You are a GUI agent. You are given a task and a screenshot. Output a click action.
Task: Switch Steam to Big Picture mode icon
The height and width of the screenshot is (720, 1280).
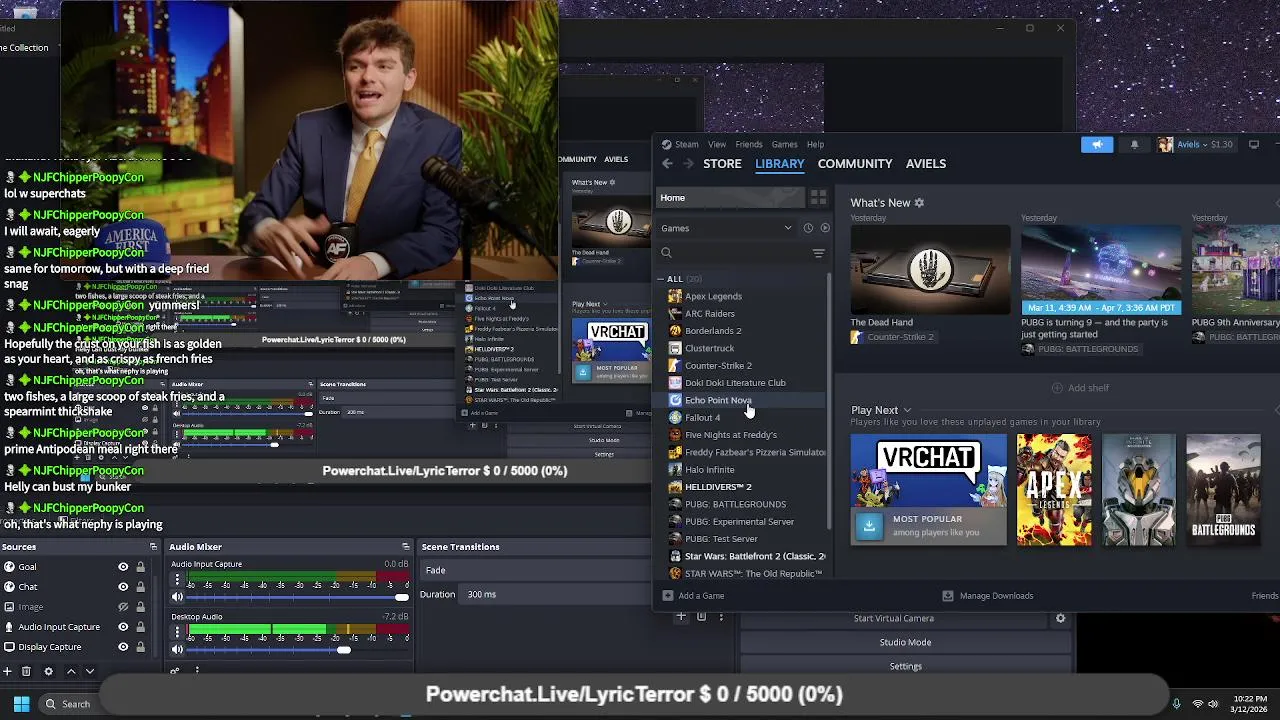point(1254,144)
